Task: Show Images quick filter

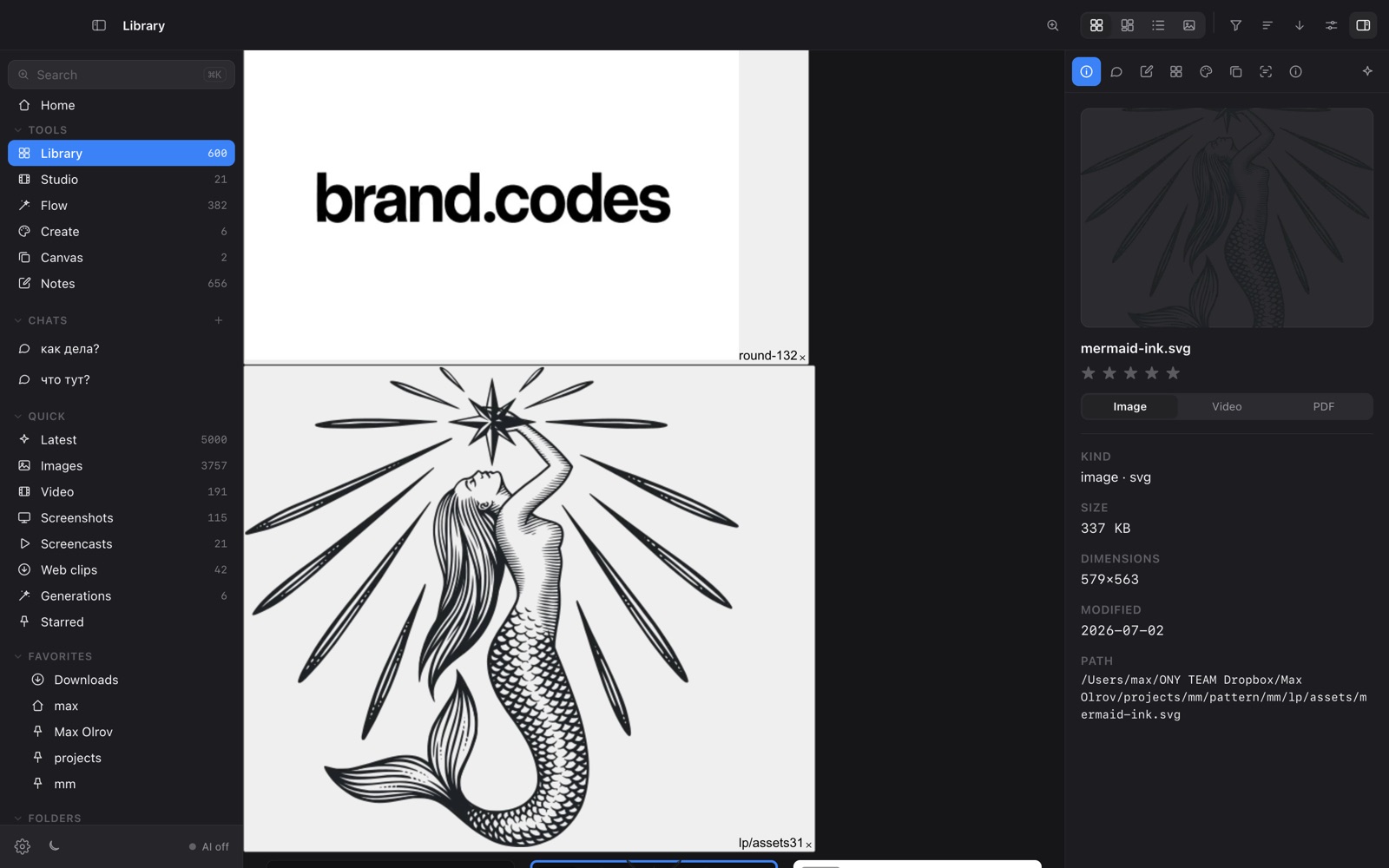Action: (x=122, y=465)
